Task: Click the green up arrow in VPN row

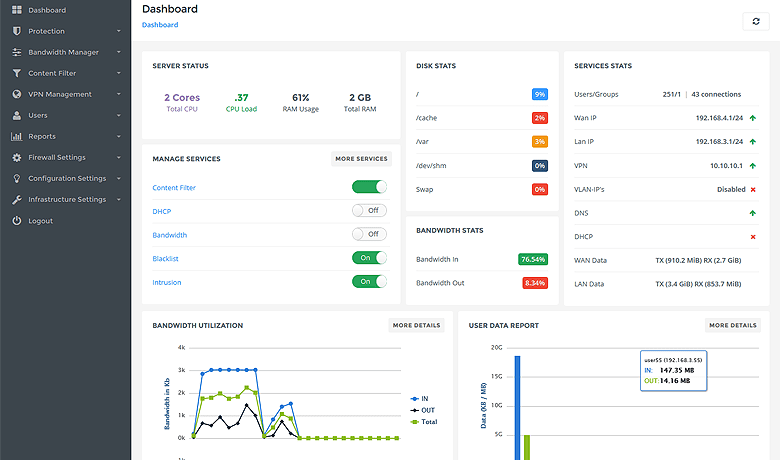Action: click(753, 166)
